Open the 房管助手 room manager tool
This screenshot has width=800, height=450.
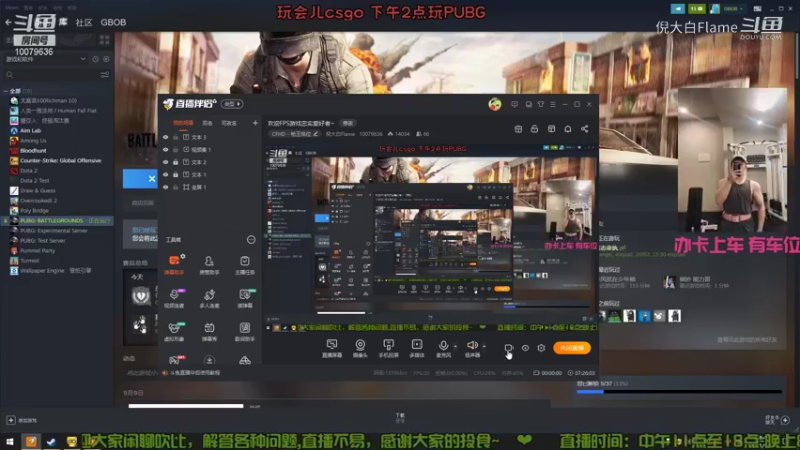(209, 265)
